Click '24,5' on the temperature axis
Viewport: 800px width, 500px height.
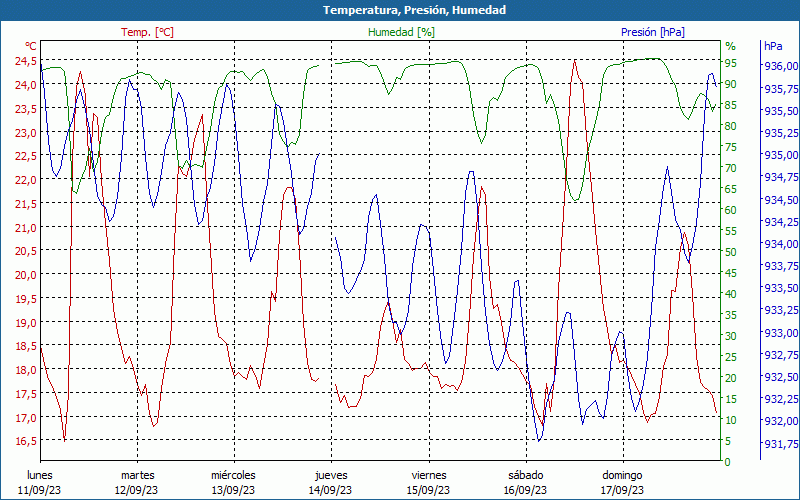[x=26, y=61]
